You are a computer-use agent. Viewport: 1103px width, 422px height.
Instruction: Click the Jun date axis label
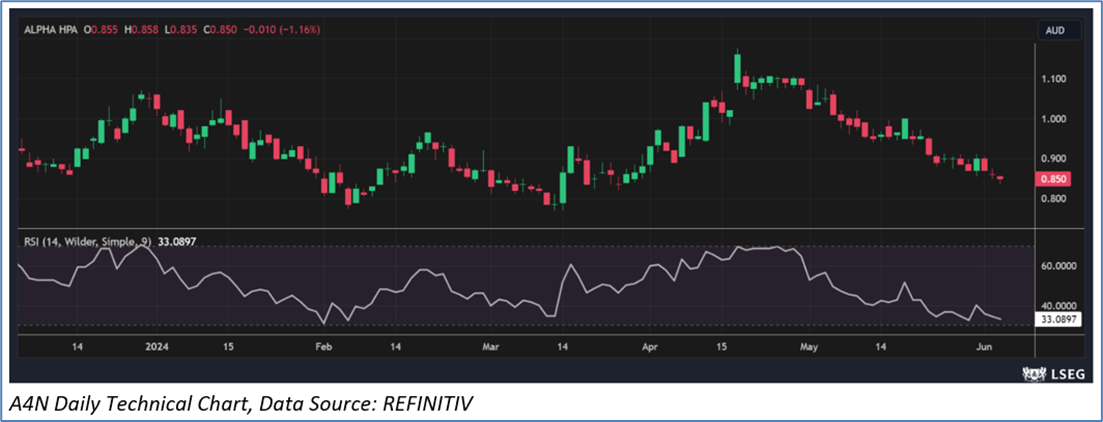click(x=986, y=347)
